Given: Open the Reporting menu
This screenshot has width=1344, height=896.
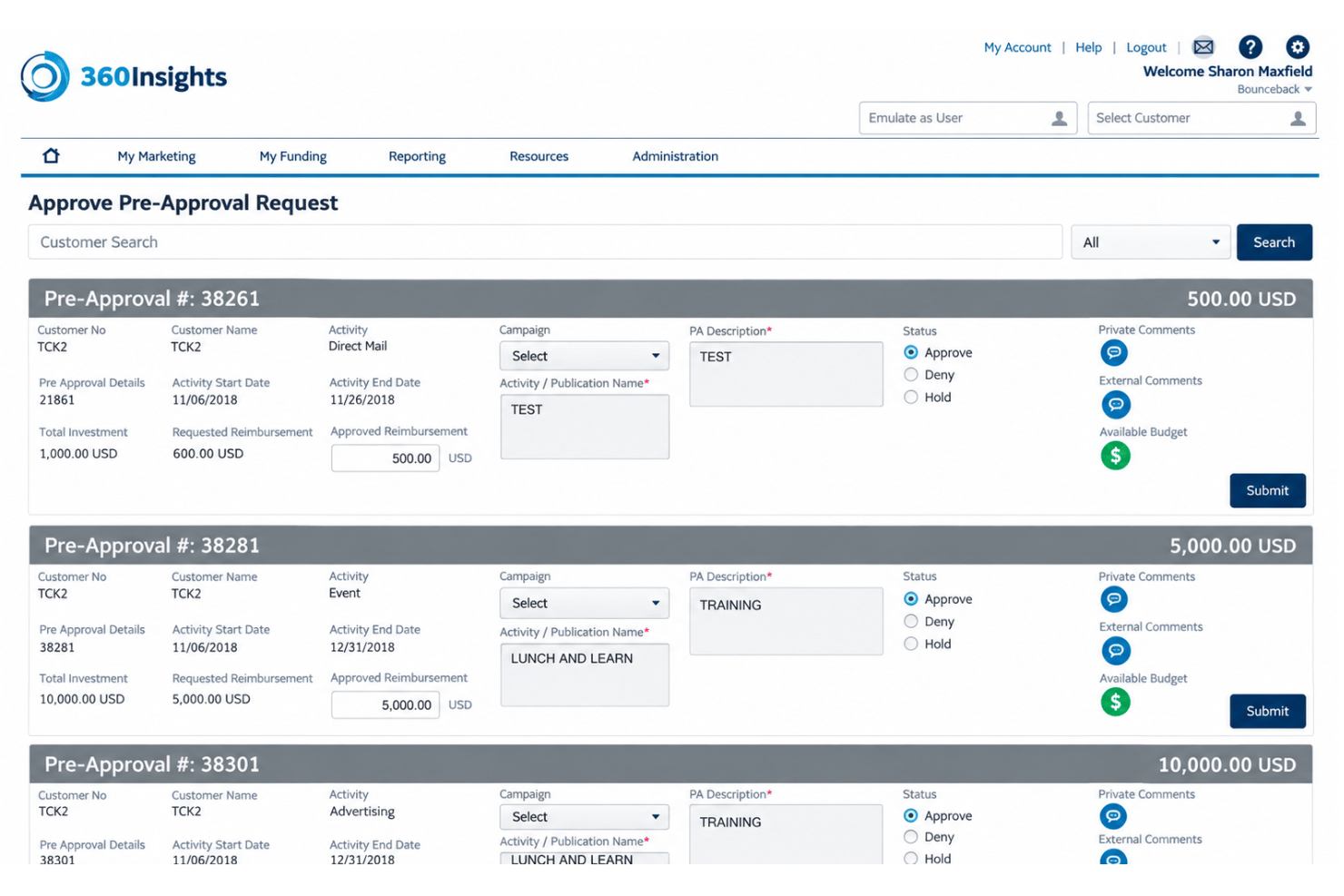Looking at the screenshot, I should tap(417, 156).
